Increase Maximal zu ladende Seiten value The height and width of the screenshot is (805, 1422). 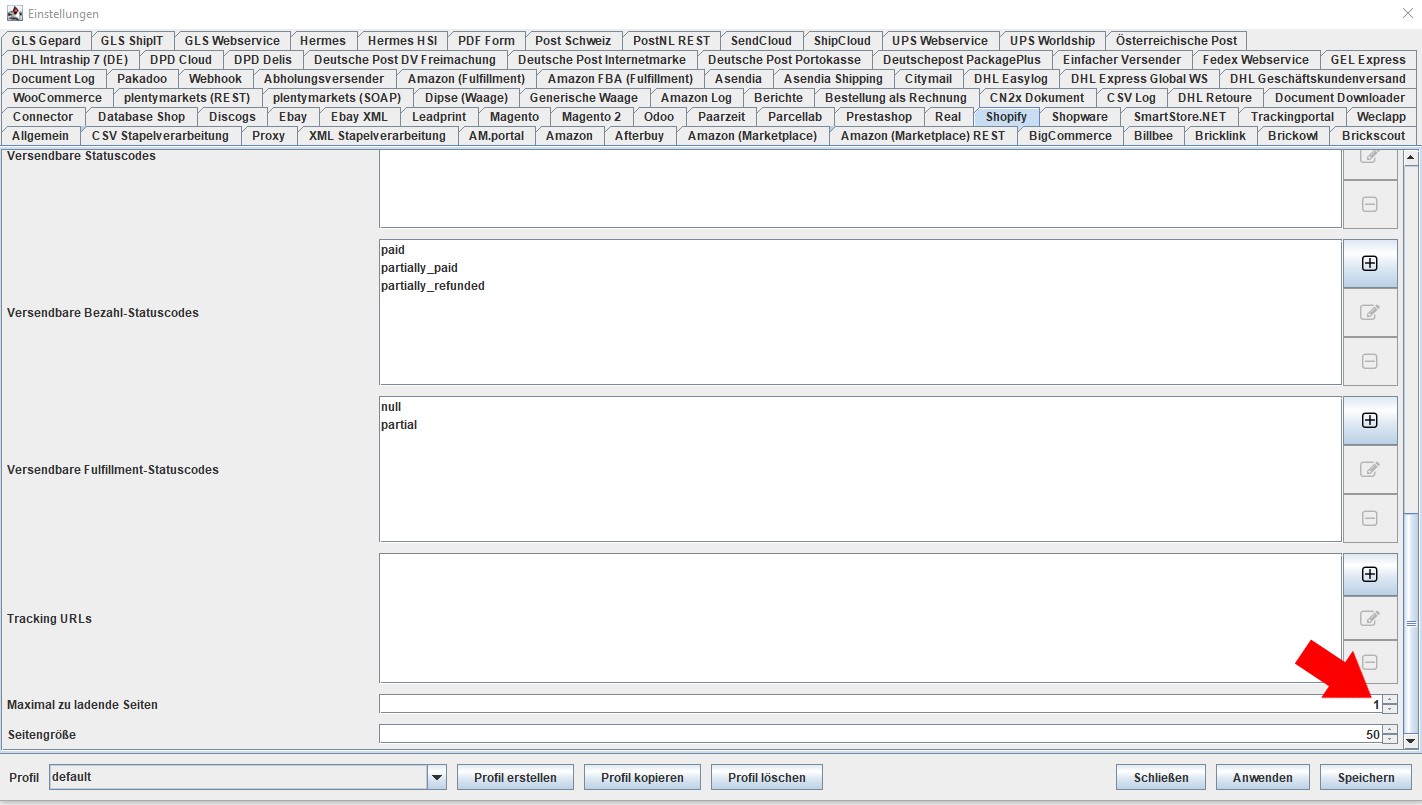click(1390, 699)
